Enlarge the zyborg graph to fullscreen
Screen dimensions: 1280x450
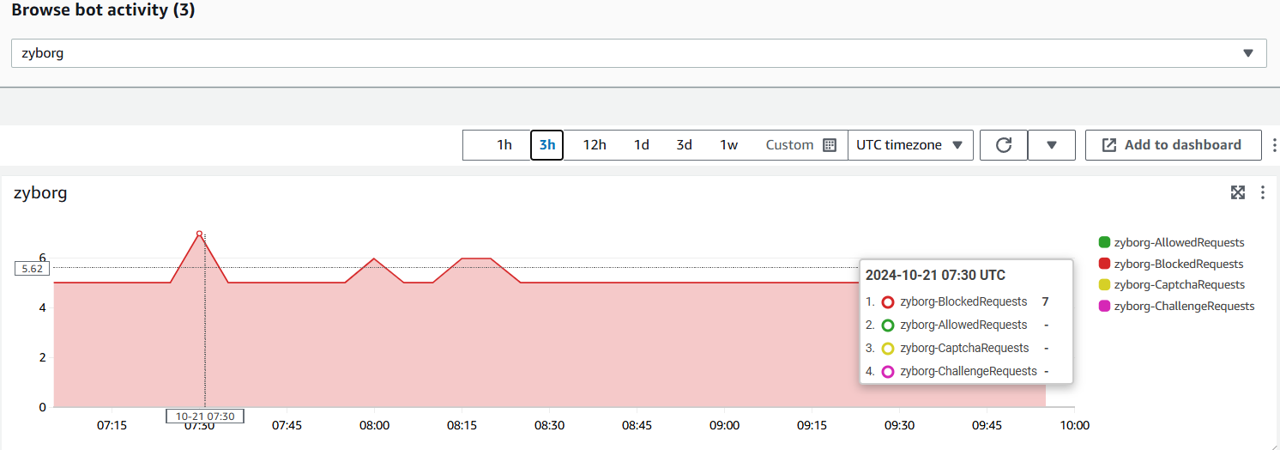1238,193
